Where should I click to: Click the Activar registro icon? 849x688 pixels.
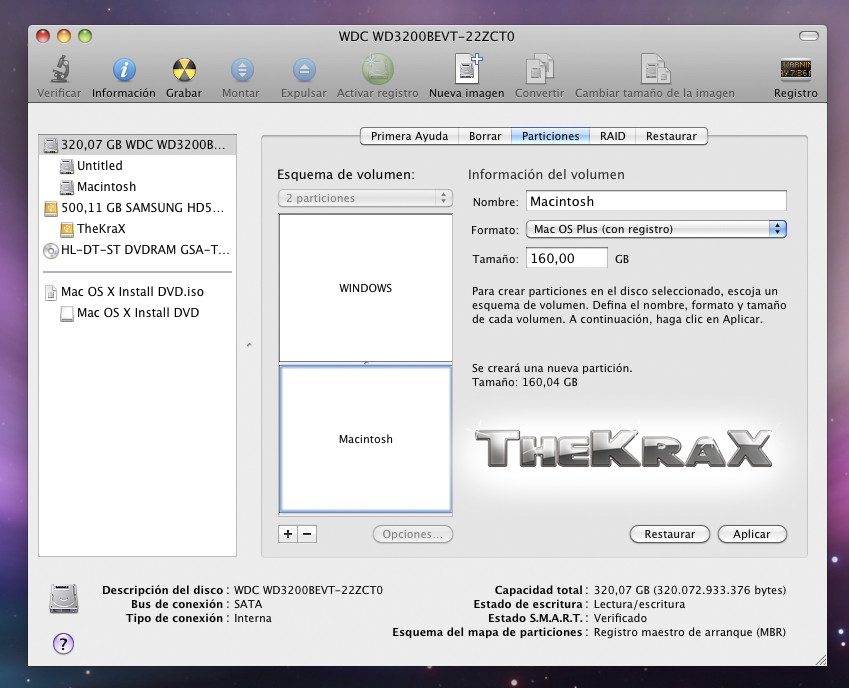tap(377, 69)
